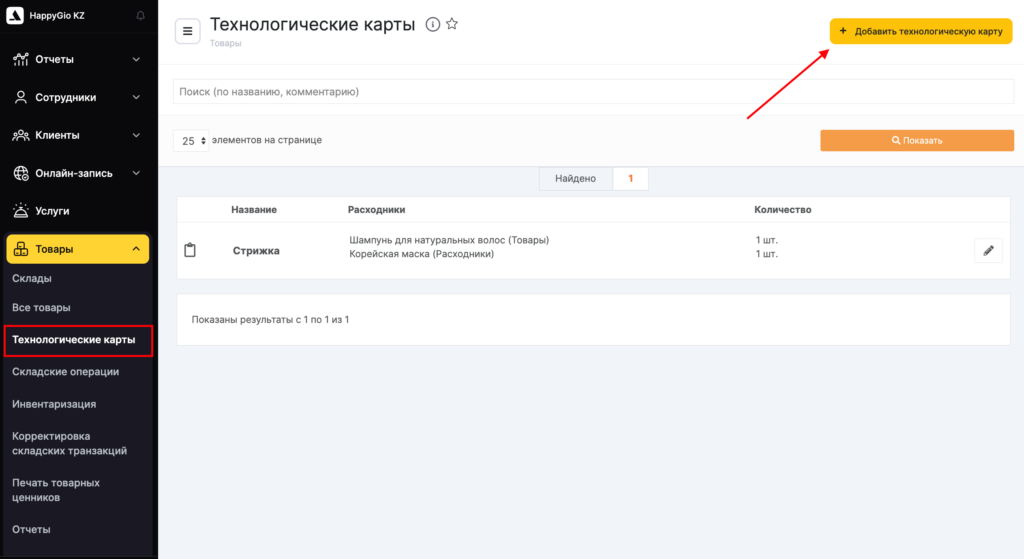Click the HappyGio KZ logo icon
Image resolution: width=1024 pixels, height=559 pixels.
pyautogui.click(x=14, y=16)
